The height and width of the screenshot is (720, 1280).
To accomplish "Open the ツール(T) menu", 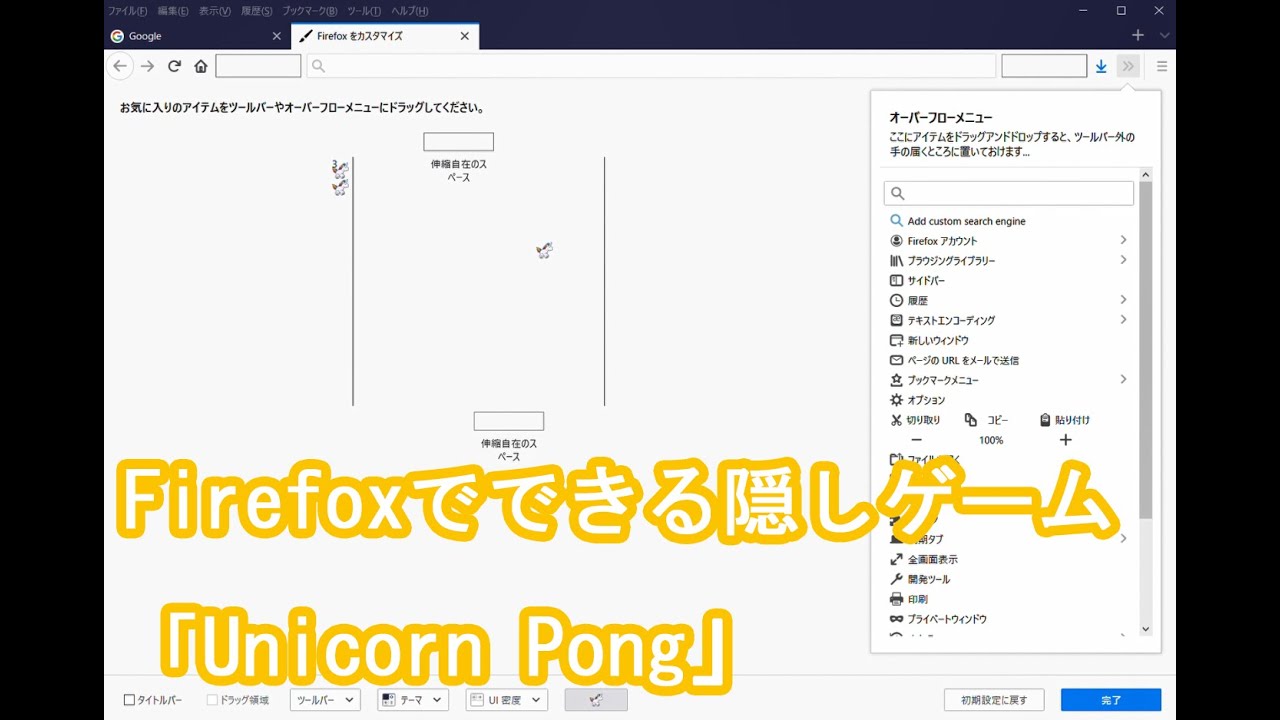I will (x=363, y=11).
